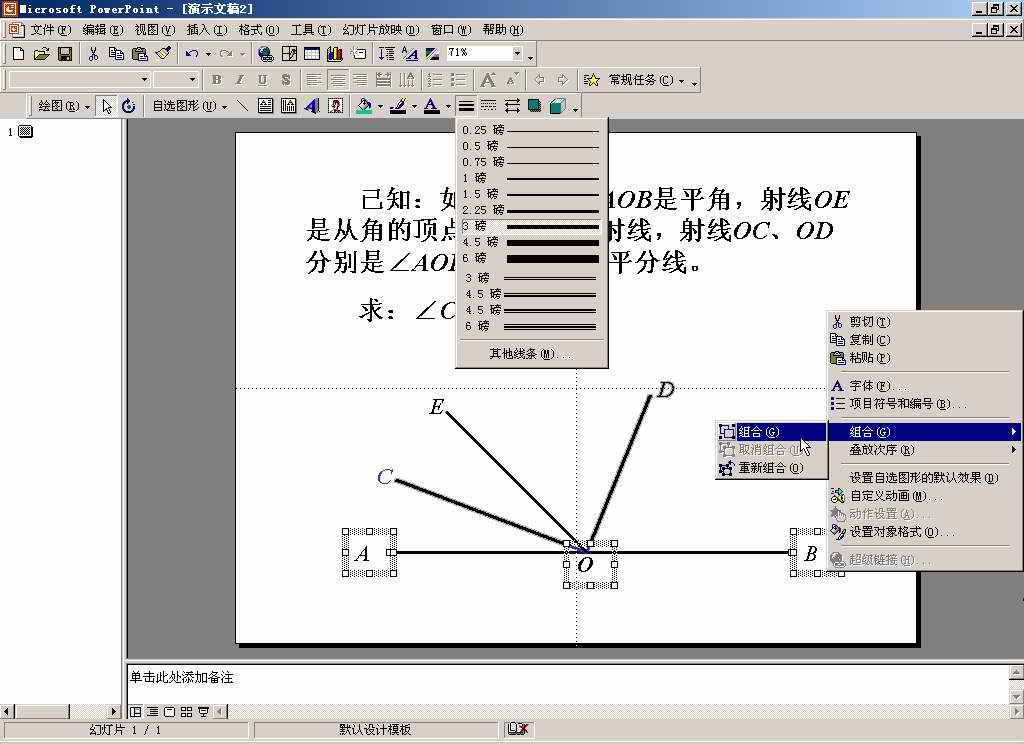This screenshot has height=744, width=1024.
Task: Click the Insert Chart icon
Action: (334, 54)
